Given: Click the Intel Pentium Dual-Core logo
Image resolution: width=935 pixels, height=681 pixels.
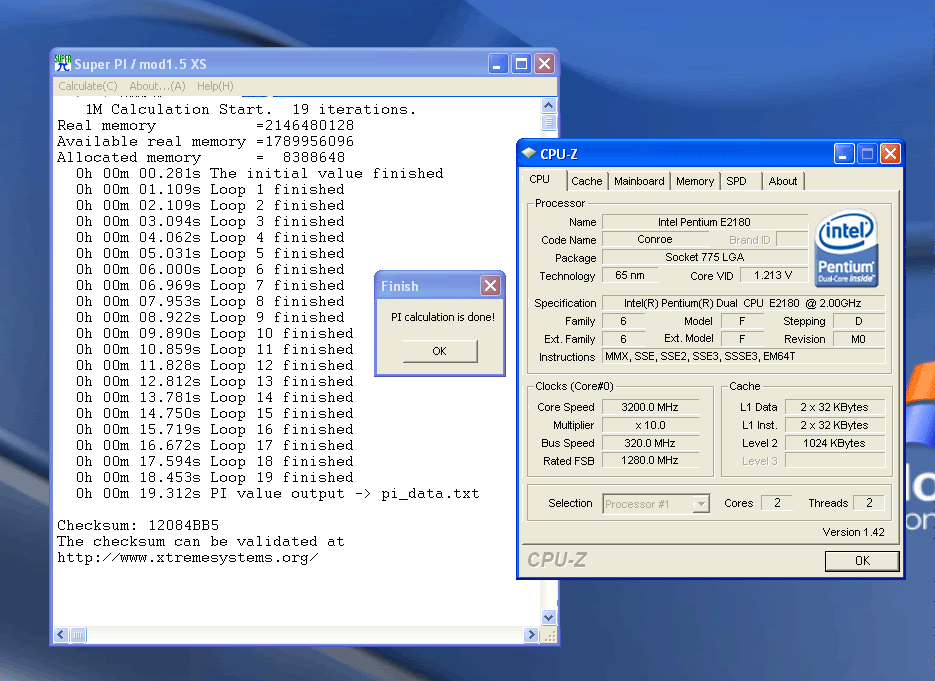Looking at the screenshot, I should coord(846,248).
